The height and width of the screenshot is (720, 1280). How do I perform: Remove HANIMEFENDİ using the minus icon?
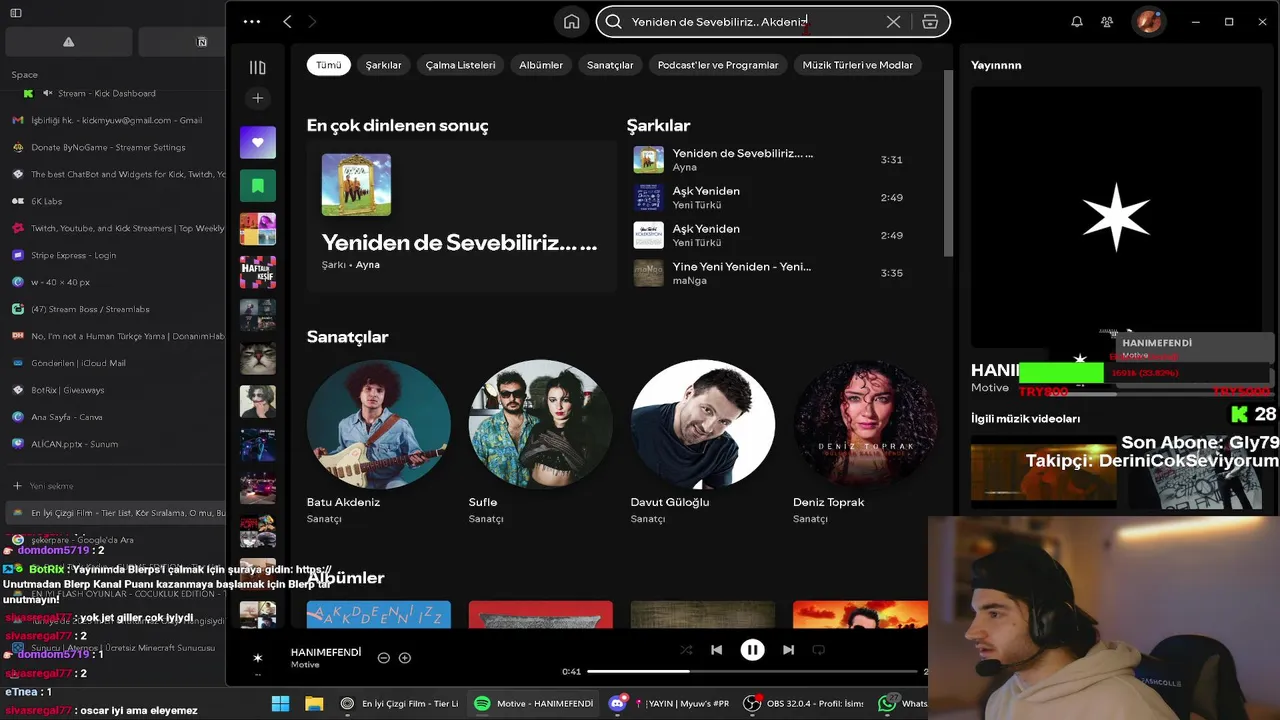point(383,658)
